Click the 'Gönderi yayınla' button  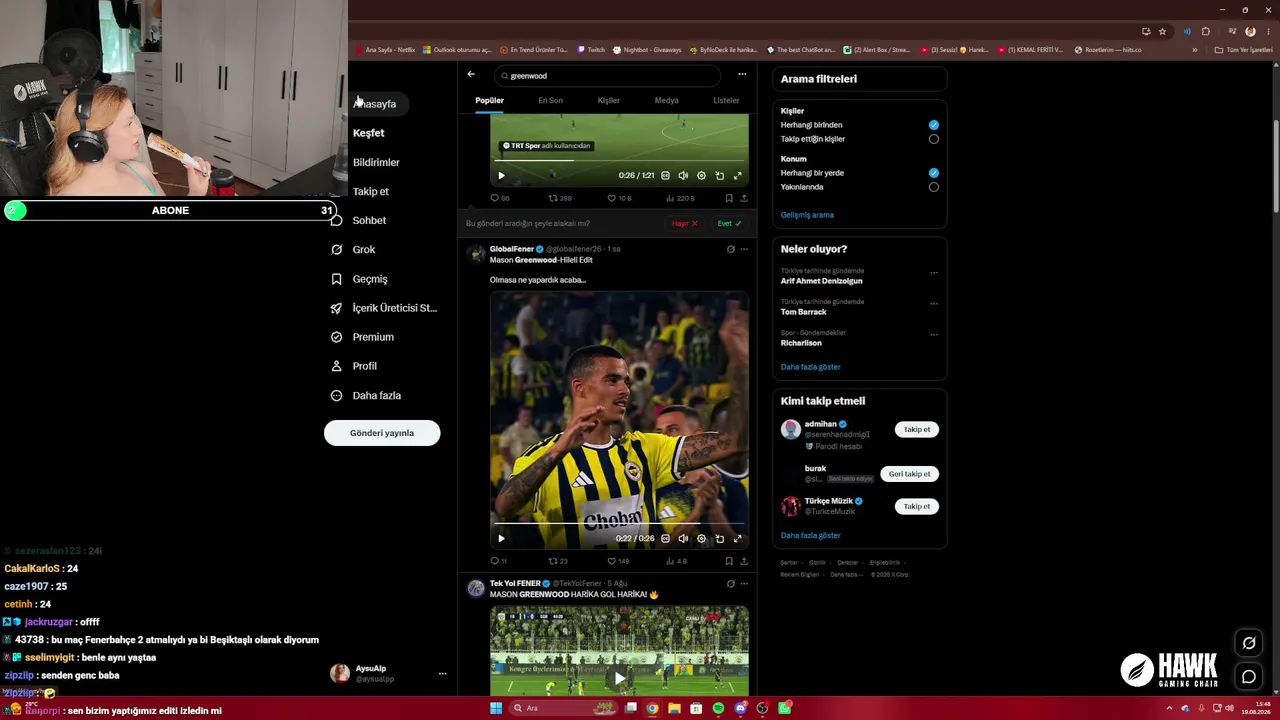coord(382,433)
